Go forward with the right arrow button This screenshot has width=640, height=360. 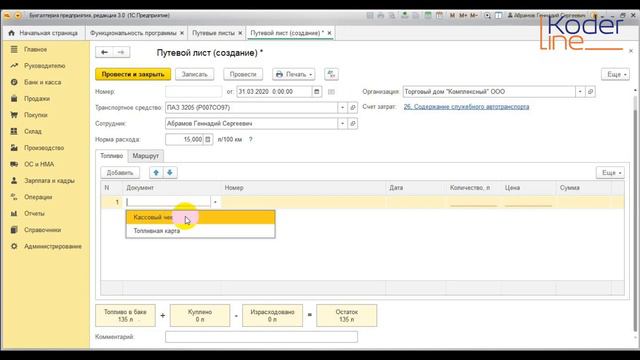(121, 52)
